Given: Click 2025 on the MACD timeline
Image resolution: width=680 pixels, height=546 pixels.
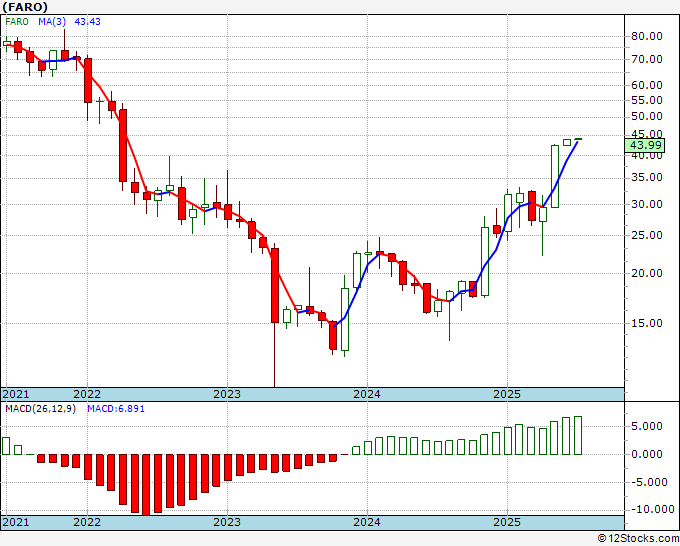Looking at the screenshot, I should coord(507,522).
